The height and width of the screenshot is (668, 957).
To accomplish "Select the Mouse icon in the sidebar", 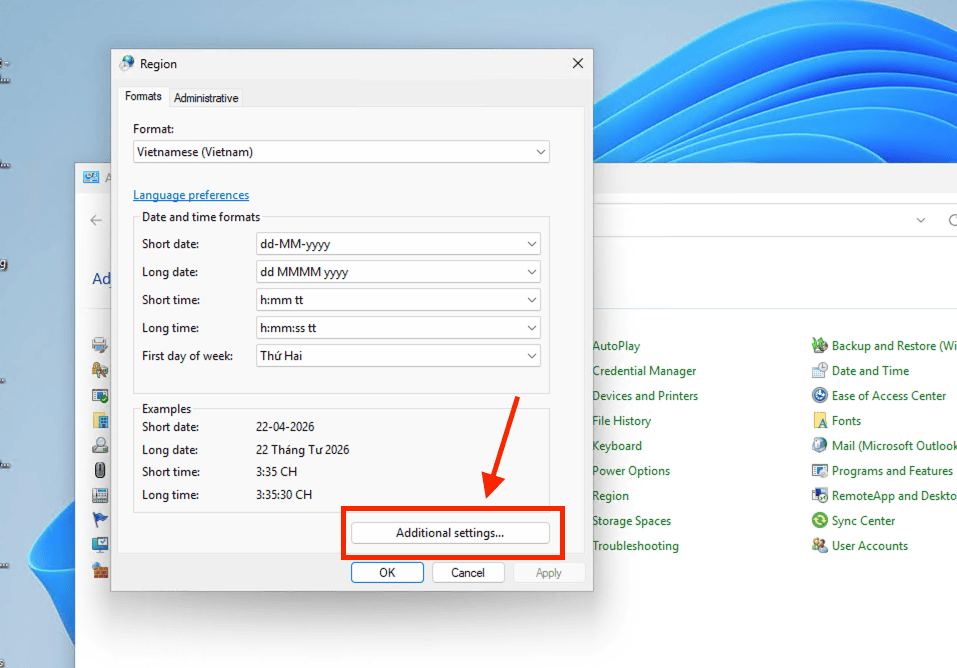I will [x=100, y=470].
